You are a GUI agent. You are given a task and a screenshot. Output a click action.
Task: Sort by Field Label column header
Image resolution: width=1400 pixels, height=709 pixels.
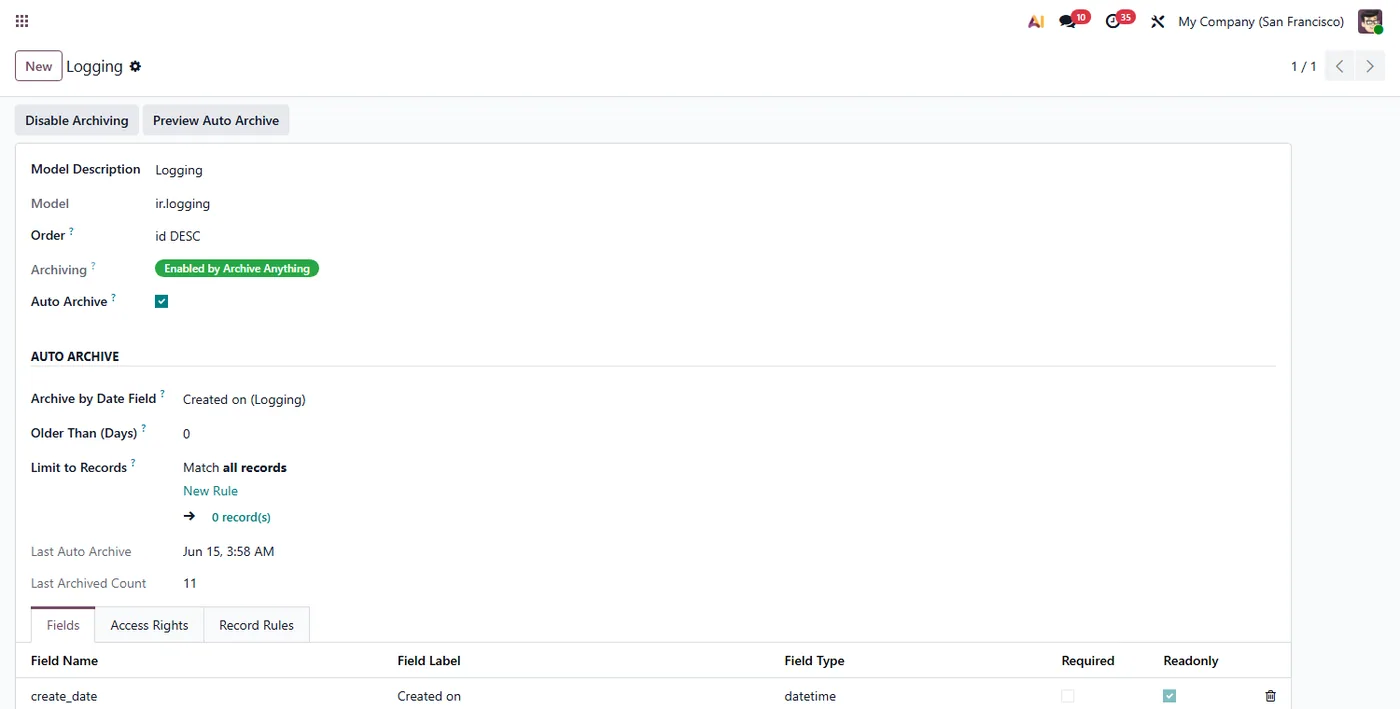click(429, 661)
